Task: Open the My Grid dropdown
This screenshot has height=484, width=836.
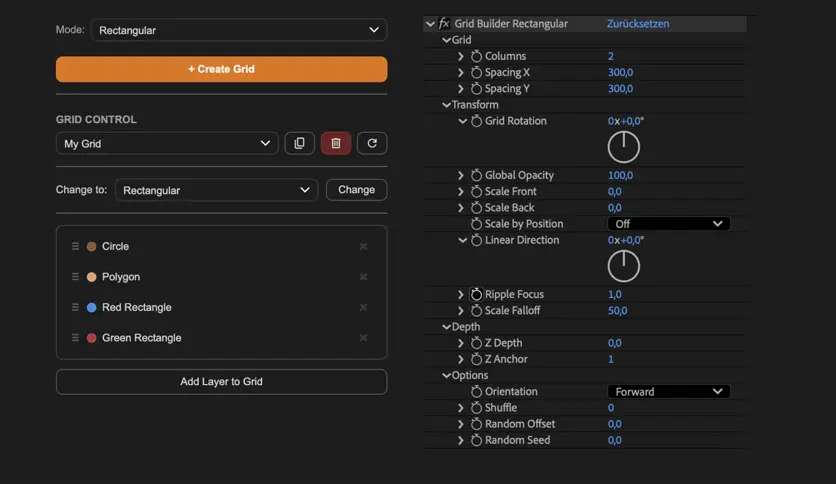Action: [167, 143]
